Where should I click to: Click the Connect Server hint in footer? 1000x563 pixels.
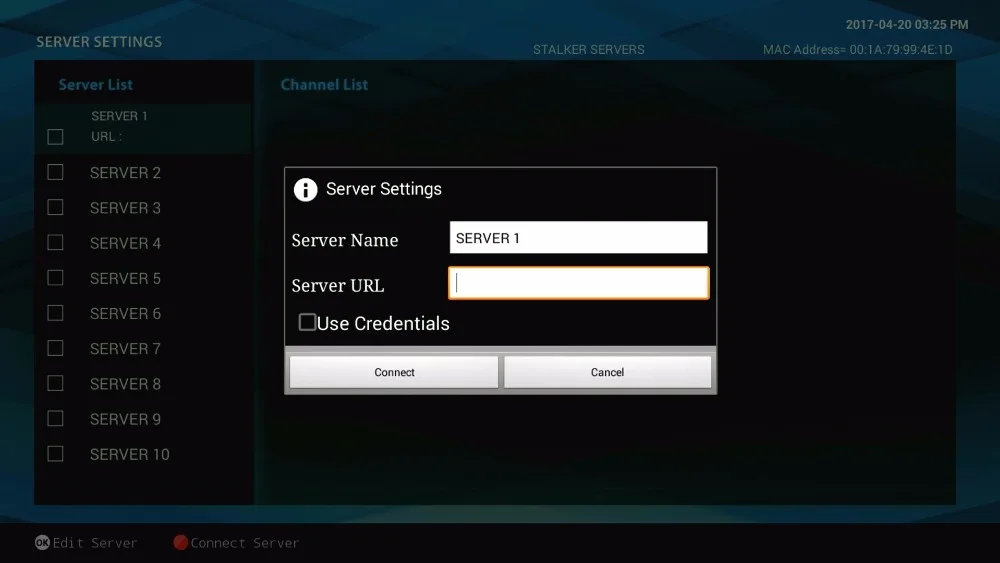[244, 543]
